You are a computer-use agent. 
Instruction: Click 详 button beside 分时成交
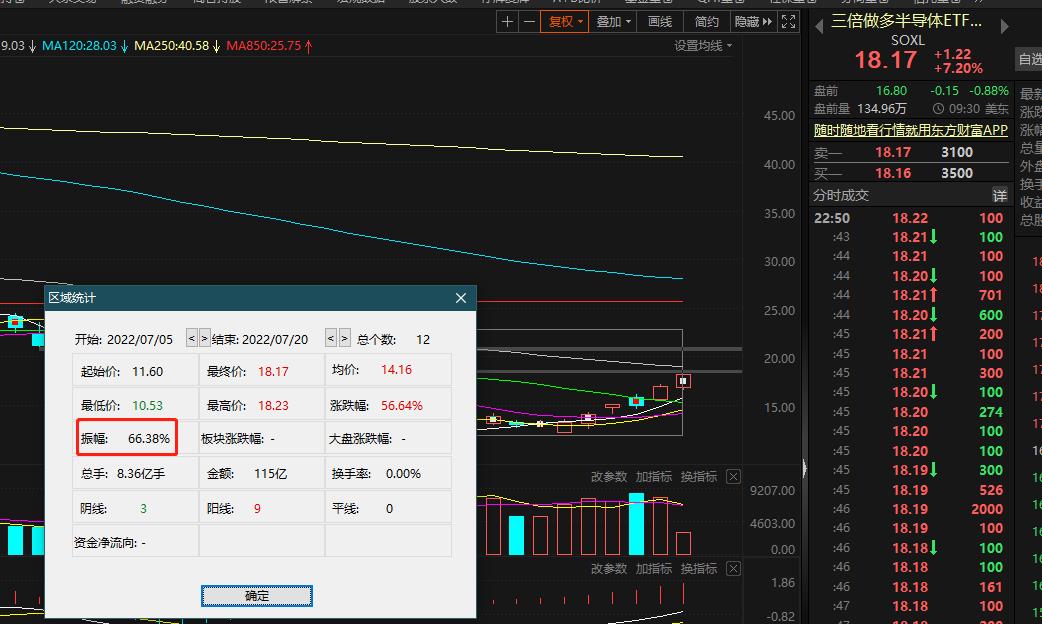point(999,195)
